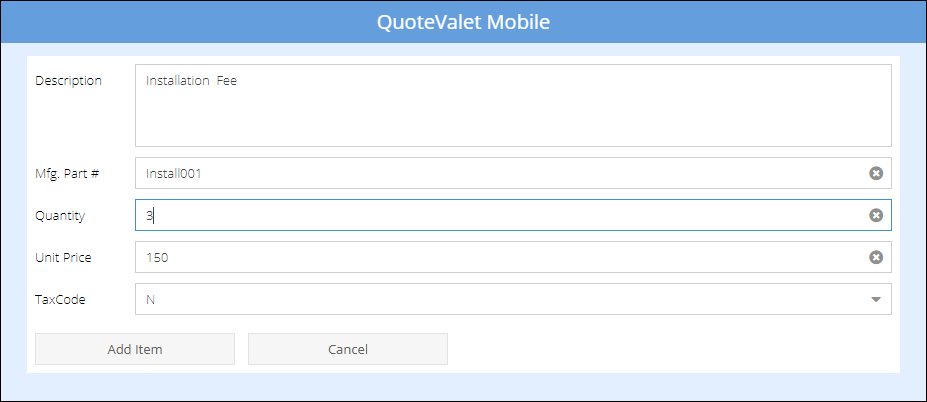The width and height of the screenshot is (927, 402).
Task: Clear the Mfg. Part # field
Action: 876,173
